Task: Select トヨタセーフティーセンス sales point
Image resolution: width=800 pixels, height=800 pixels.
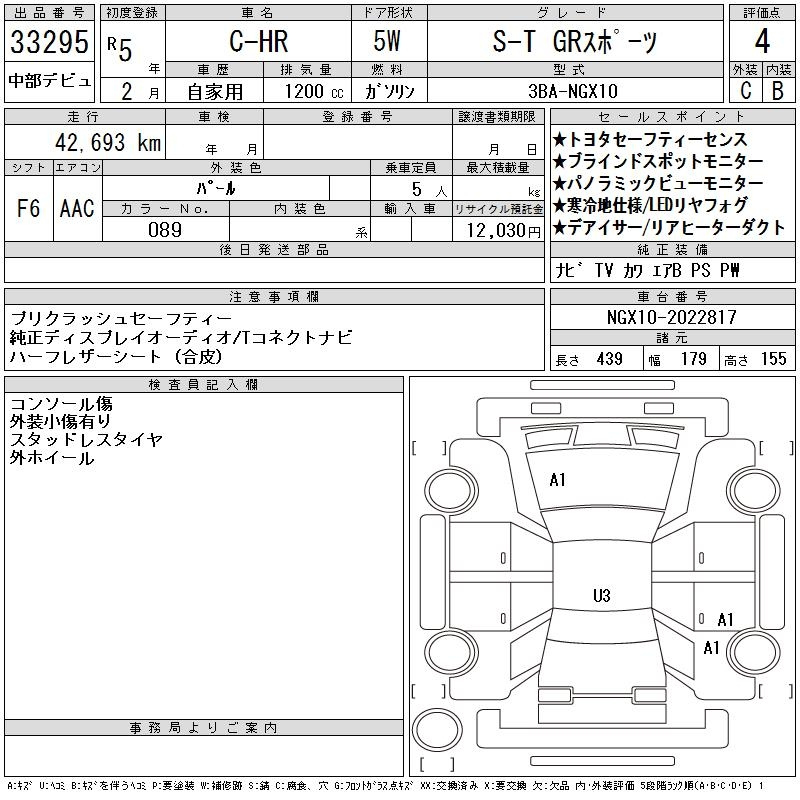Action: [x=650, y=139]
